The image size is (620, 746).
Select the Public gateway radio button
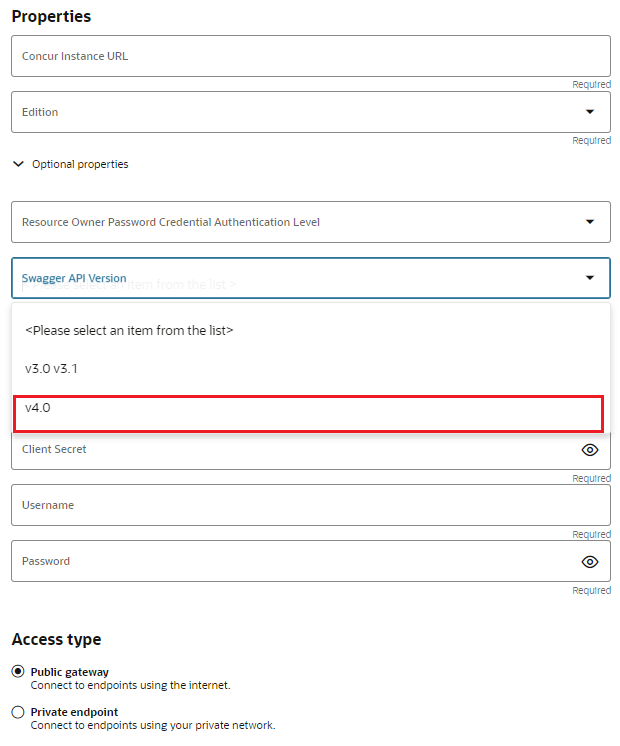18,672
